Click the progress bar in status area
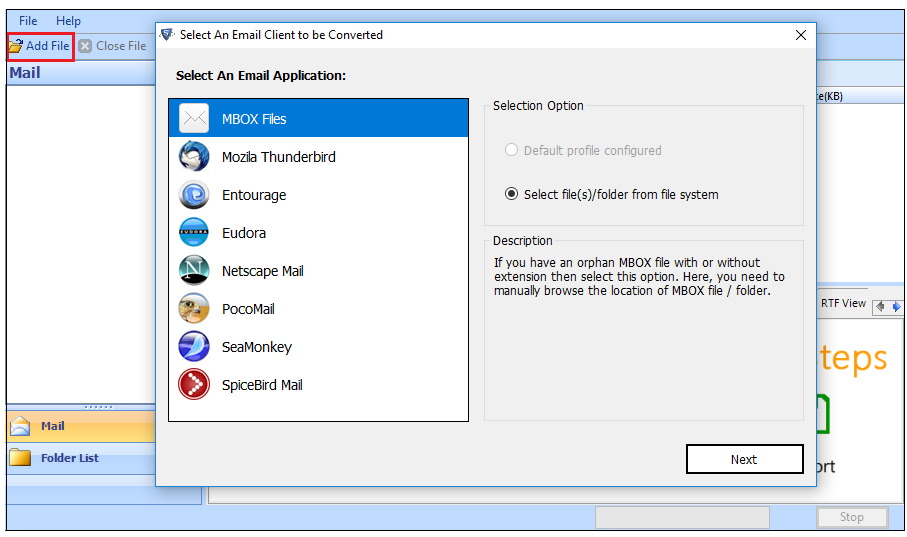Screen dimensions: 907x537 click(x=682, y=517)
